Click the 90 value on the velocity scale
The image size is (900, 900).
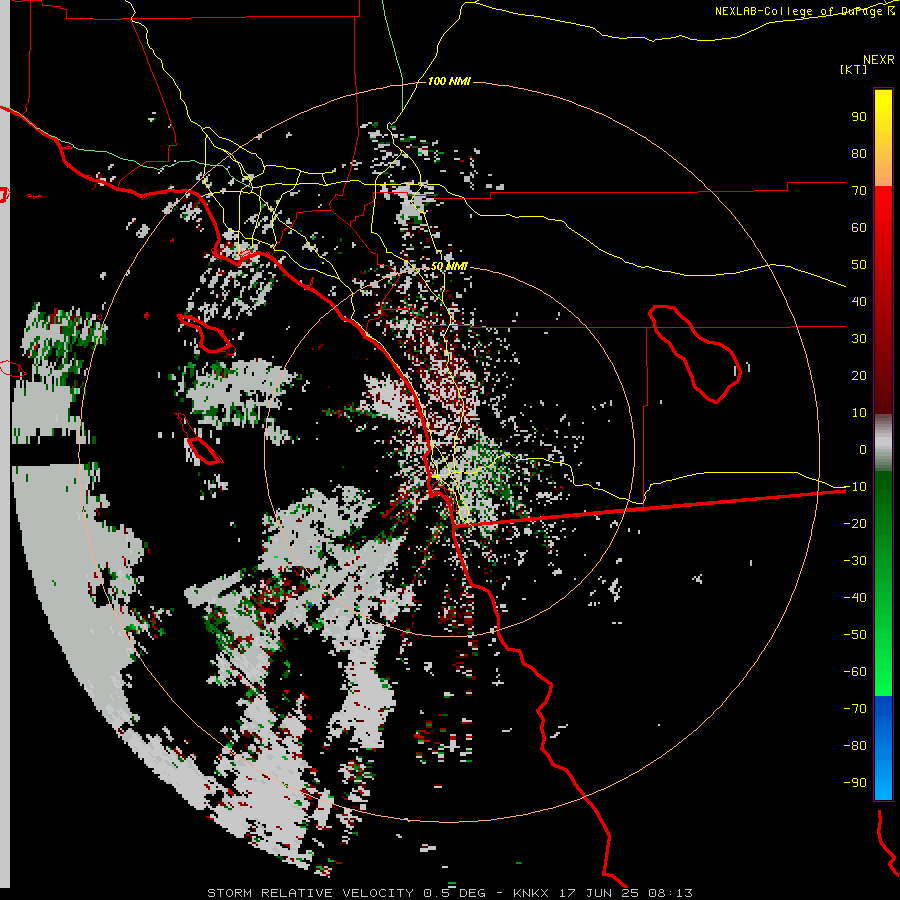[x=859, y=117]
